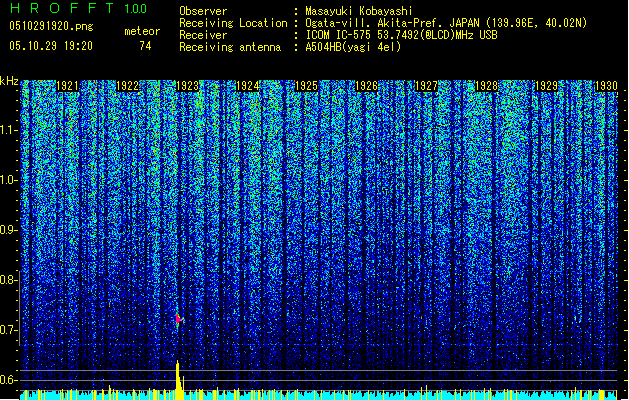
Task: Click the 1.1 kHz axis tick label
Action: [8, 131]
